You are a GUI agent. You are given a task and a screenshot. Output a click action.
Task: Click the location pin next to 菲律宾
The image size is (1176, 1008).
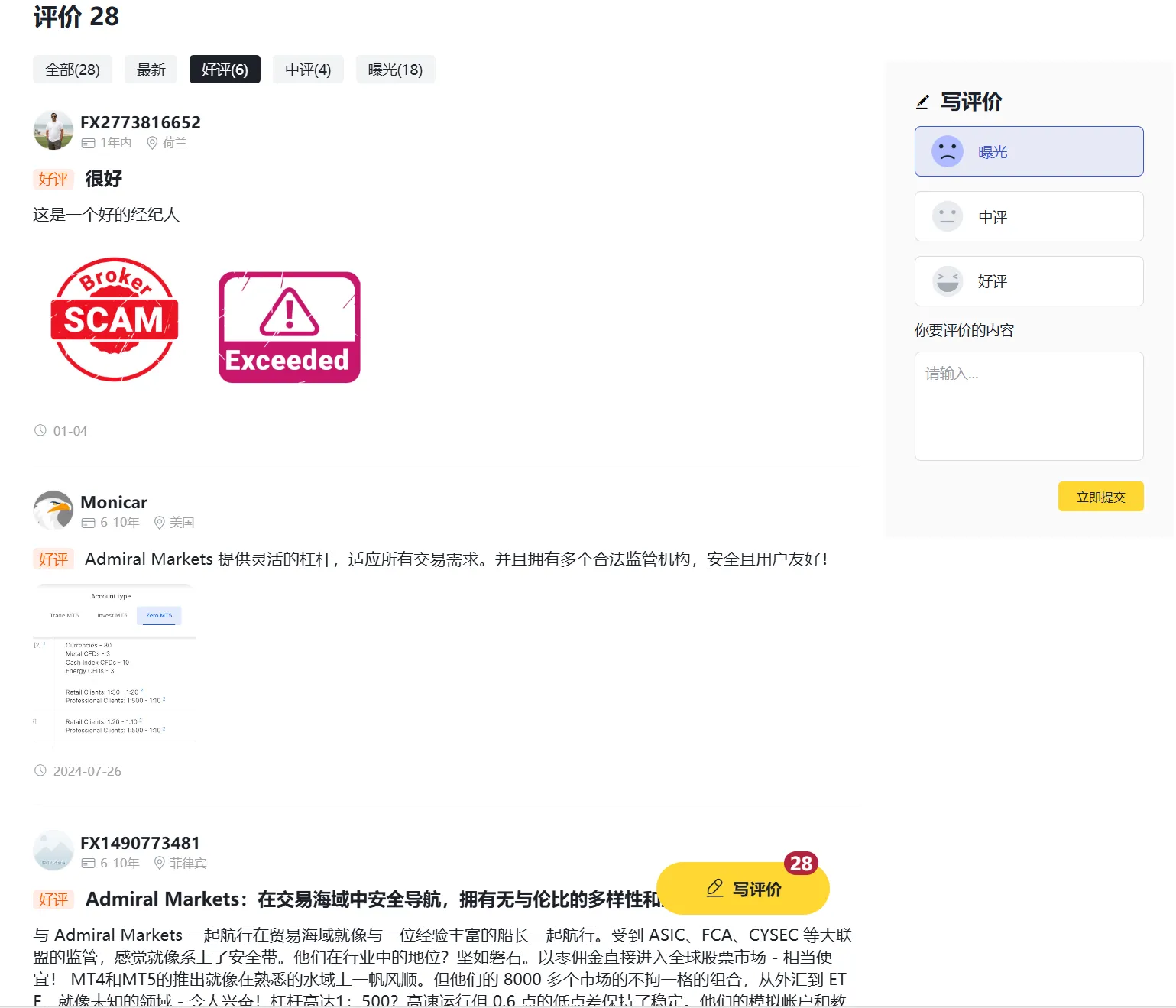[160, 863]
